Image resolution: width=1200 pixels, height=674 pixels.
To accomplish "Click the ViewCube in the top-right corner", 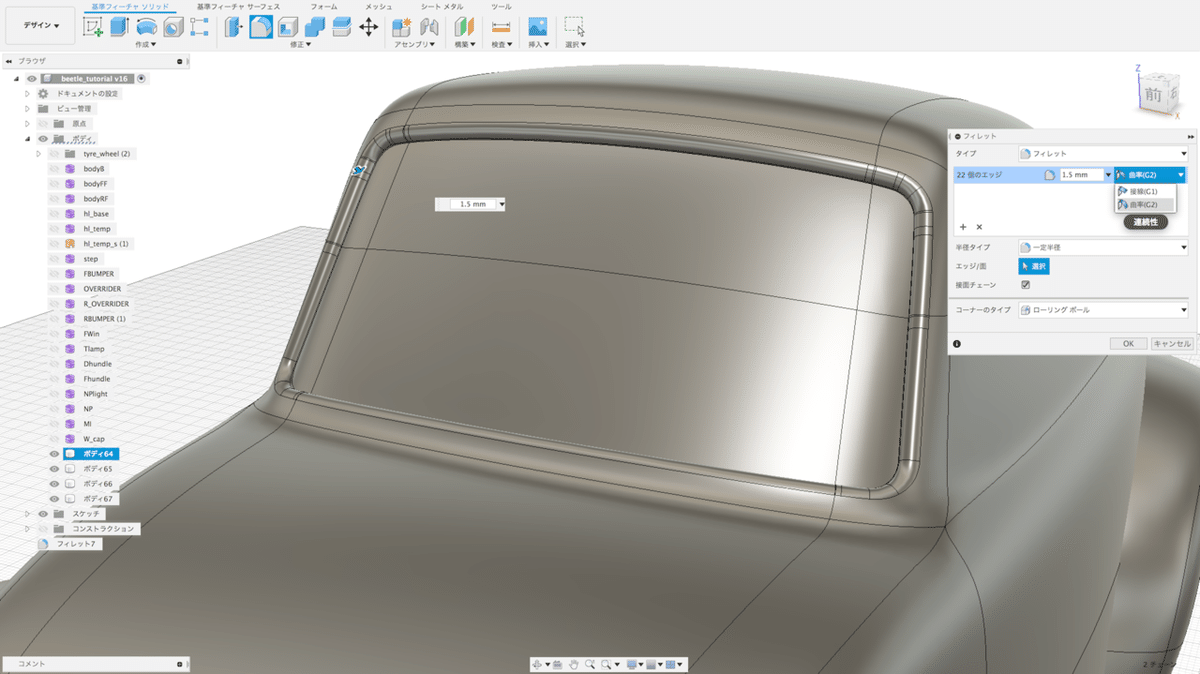I will click(1153, 94).
